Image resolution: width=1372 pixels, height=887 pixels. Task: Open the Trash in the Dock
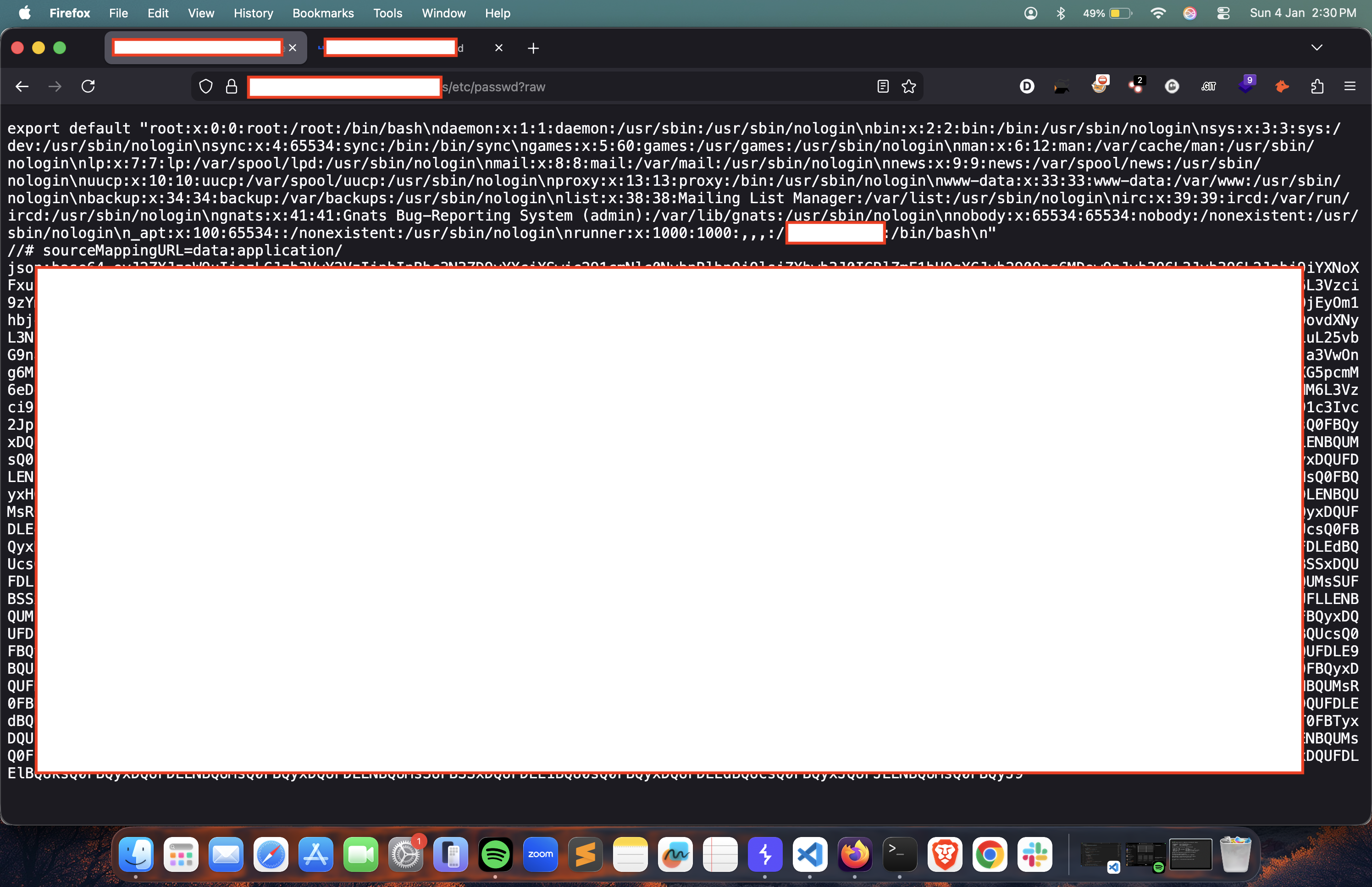(x=1235, y=854)
